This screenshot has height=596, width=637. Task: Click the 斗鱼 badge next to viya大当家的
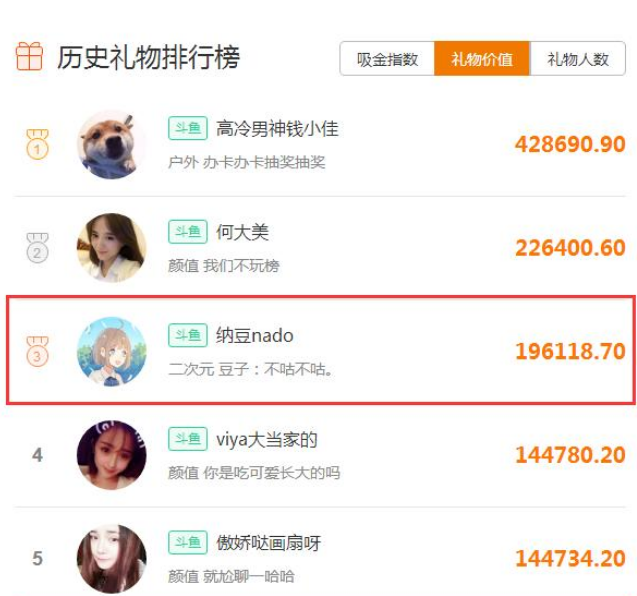tap(188, 439)
